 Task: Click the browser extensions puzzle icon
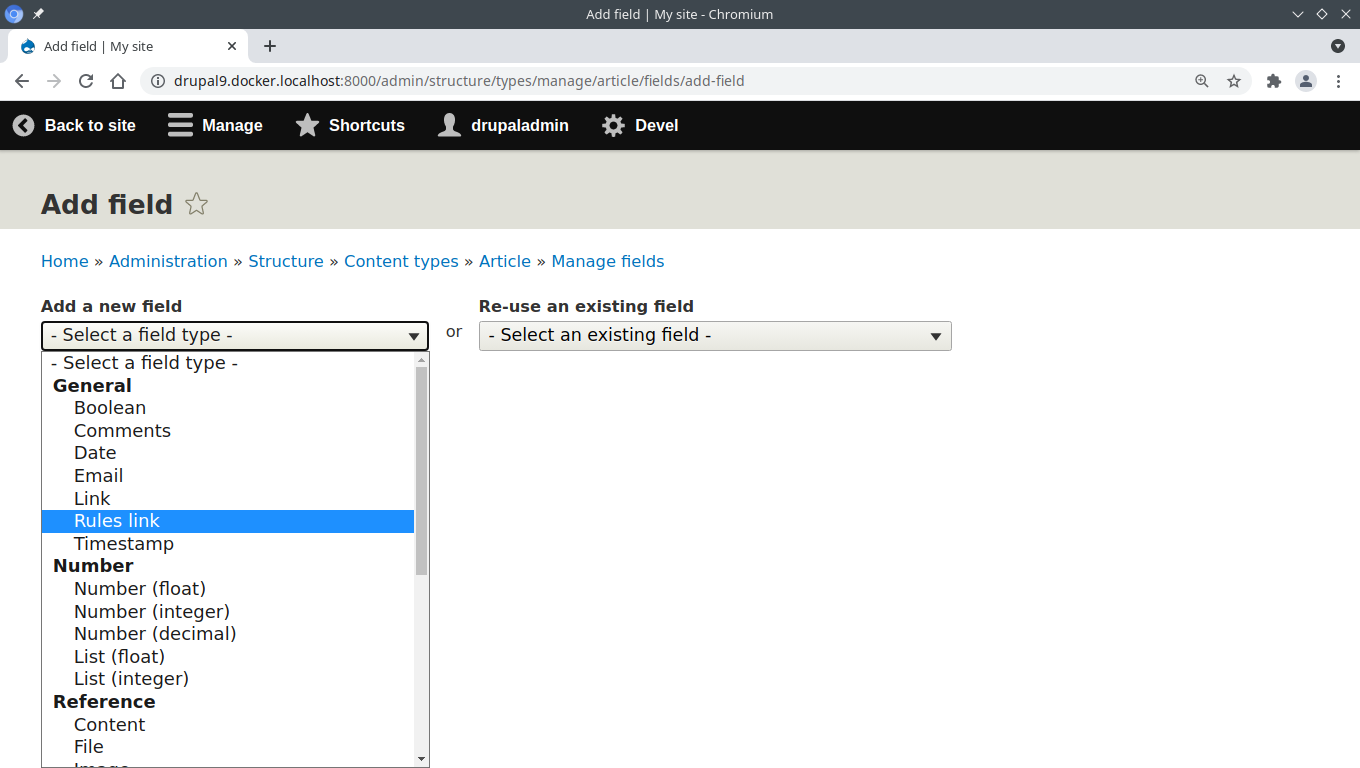1273,81
